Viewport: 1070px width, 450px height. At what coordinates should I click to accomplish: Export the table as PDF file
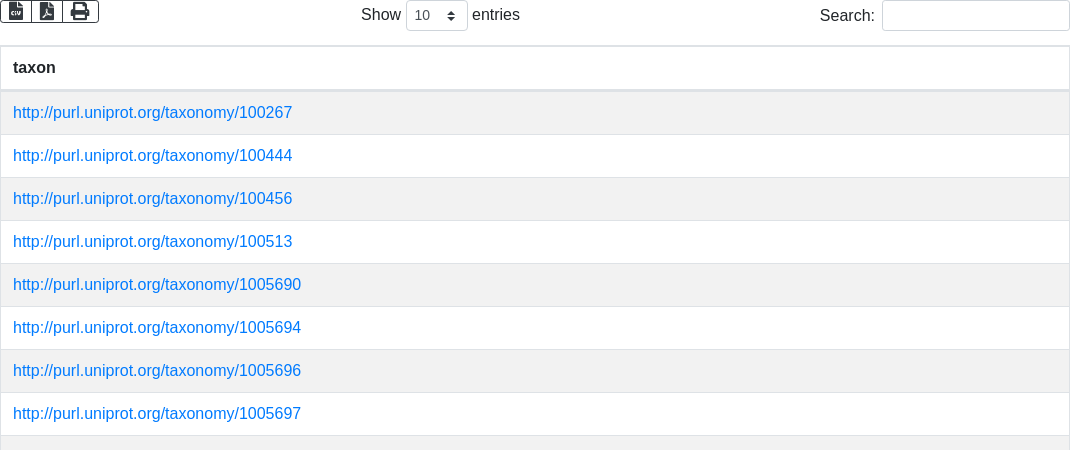pyautogui.click(x=47, y=12)
